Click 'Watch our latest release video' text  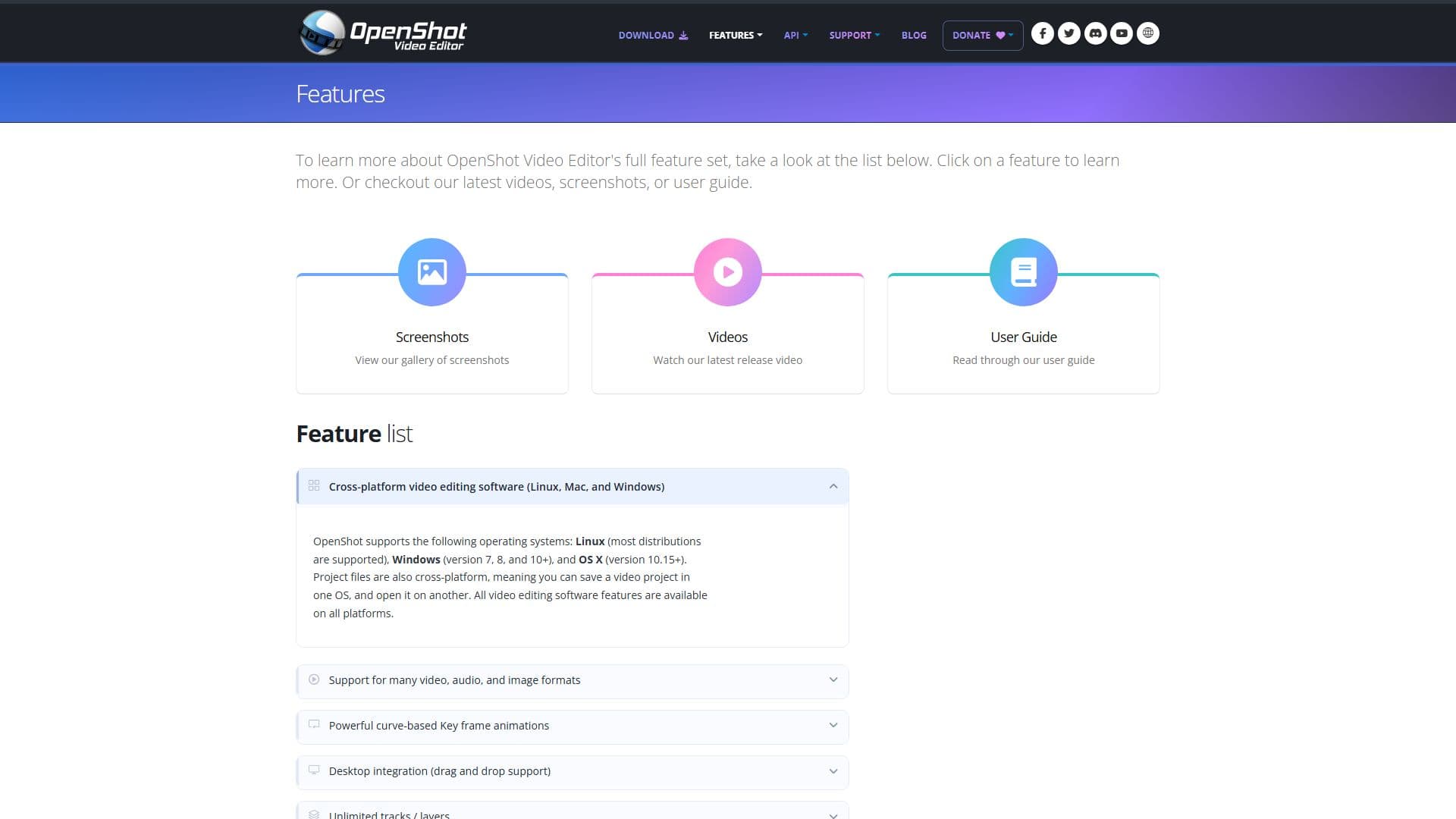728,360
